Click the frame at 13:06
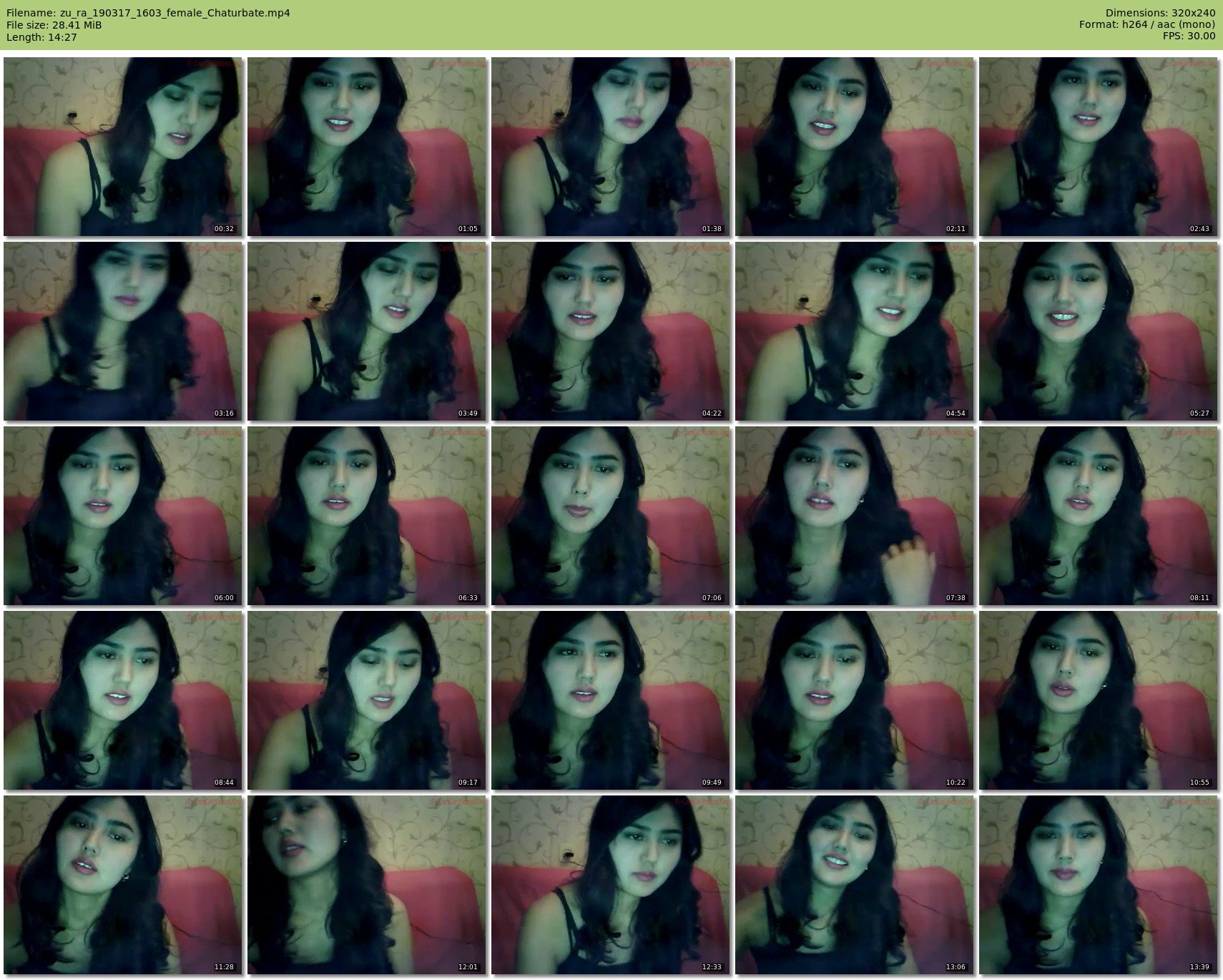 pyautogui.click(x=855, y=885)
